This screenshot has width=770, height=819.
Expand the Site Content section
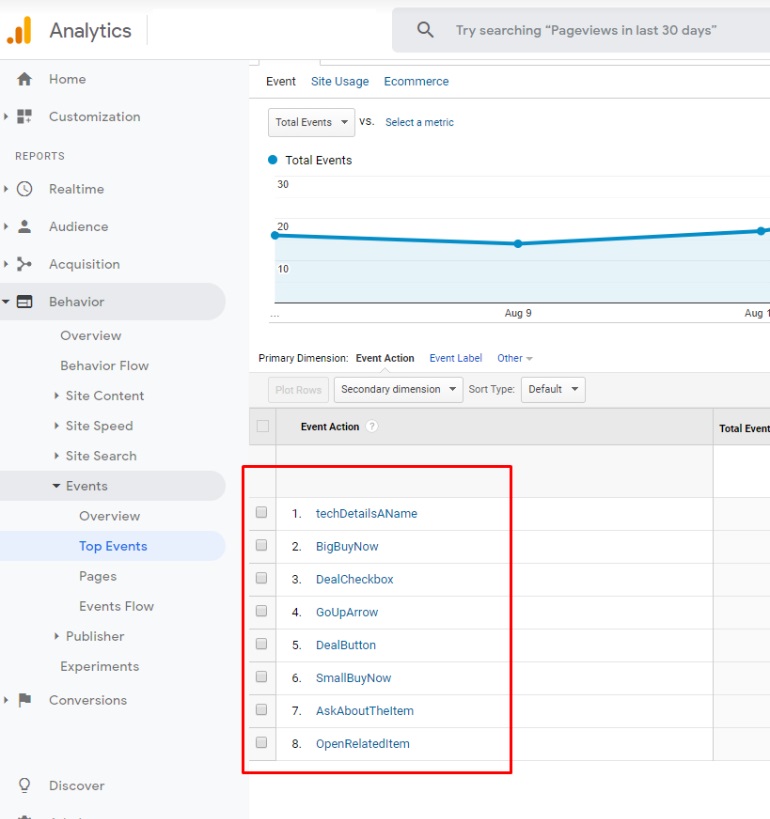pos(104,396)
